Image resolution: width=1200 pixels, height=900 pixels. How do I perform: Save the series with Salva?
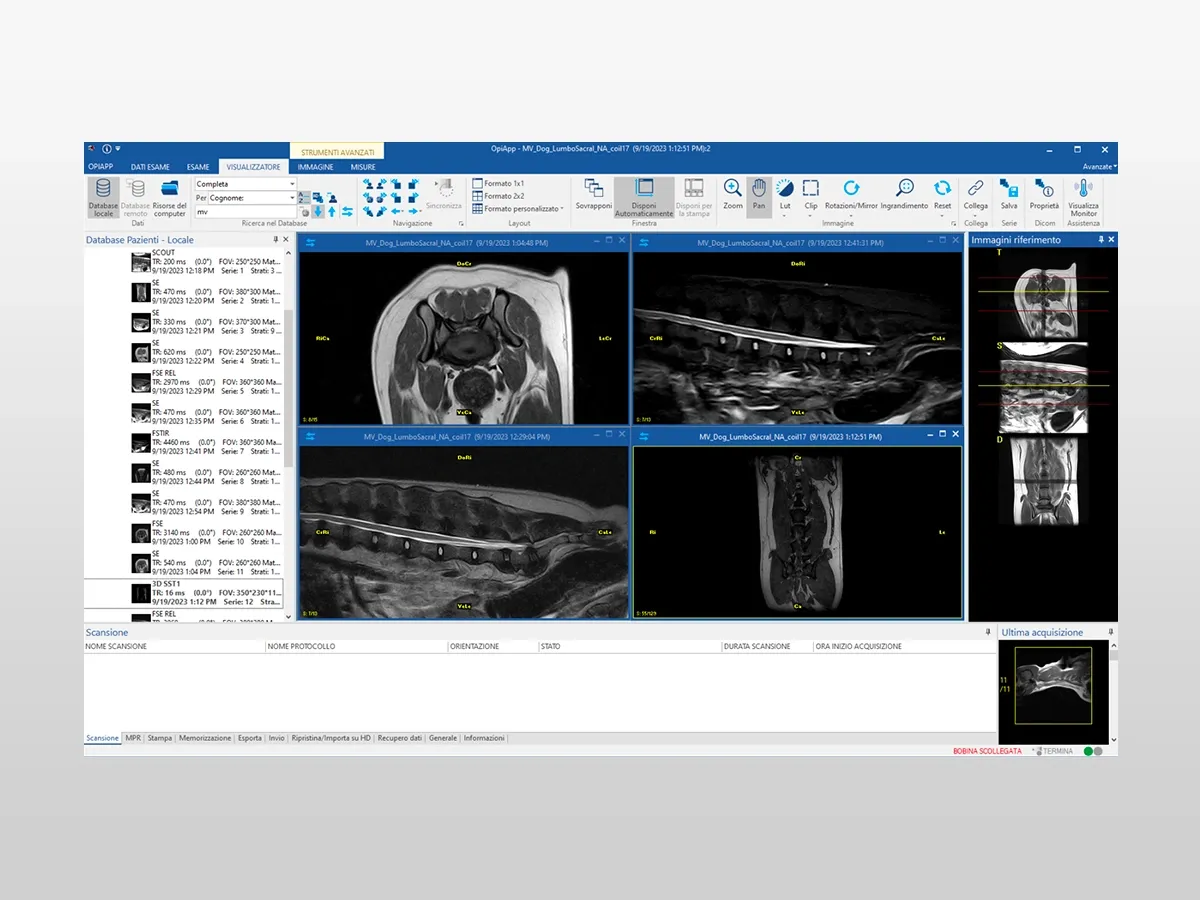pos(1009,194)
